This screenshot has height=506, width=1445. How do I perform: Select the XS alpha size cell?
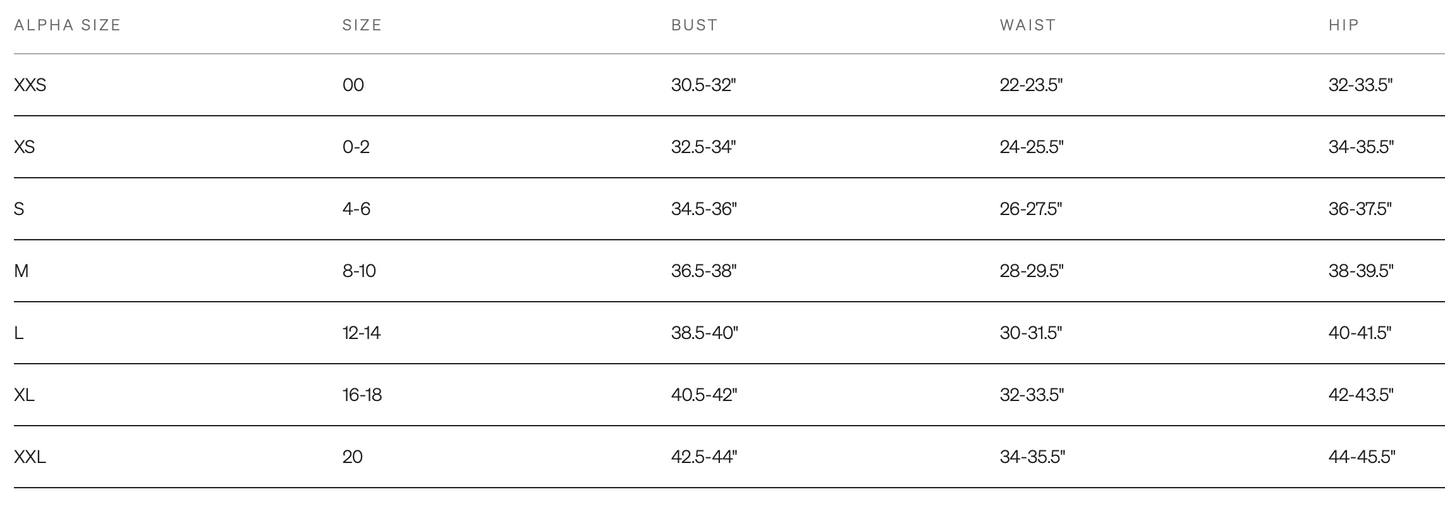point(25,147)
